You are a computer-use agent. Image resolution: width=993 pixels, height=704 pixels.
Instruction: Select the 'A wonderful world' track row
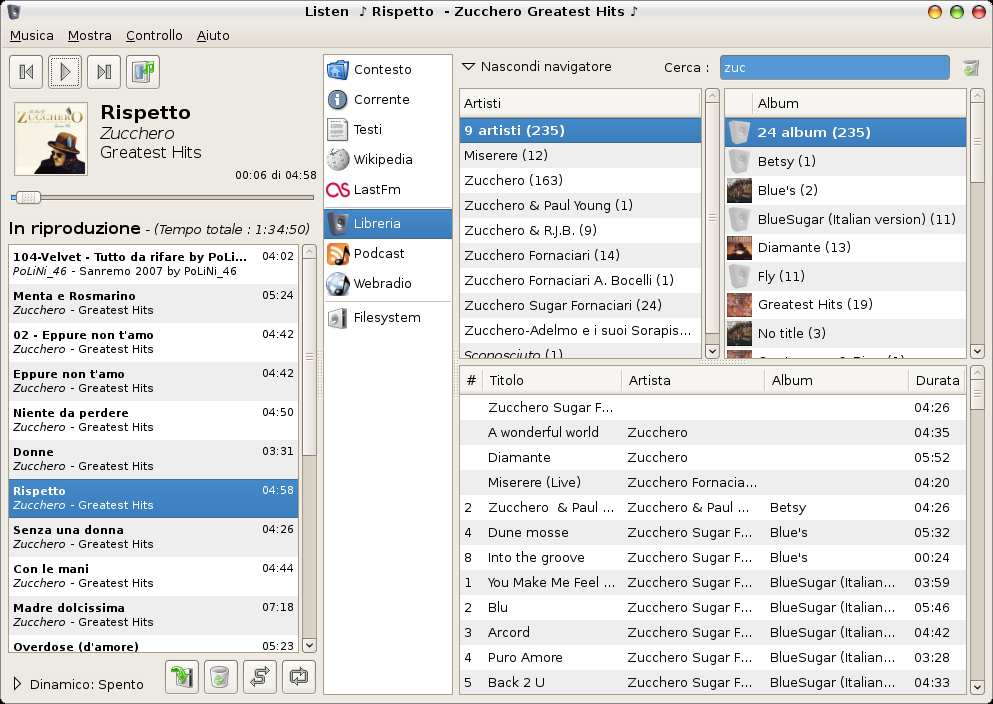713,432
